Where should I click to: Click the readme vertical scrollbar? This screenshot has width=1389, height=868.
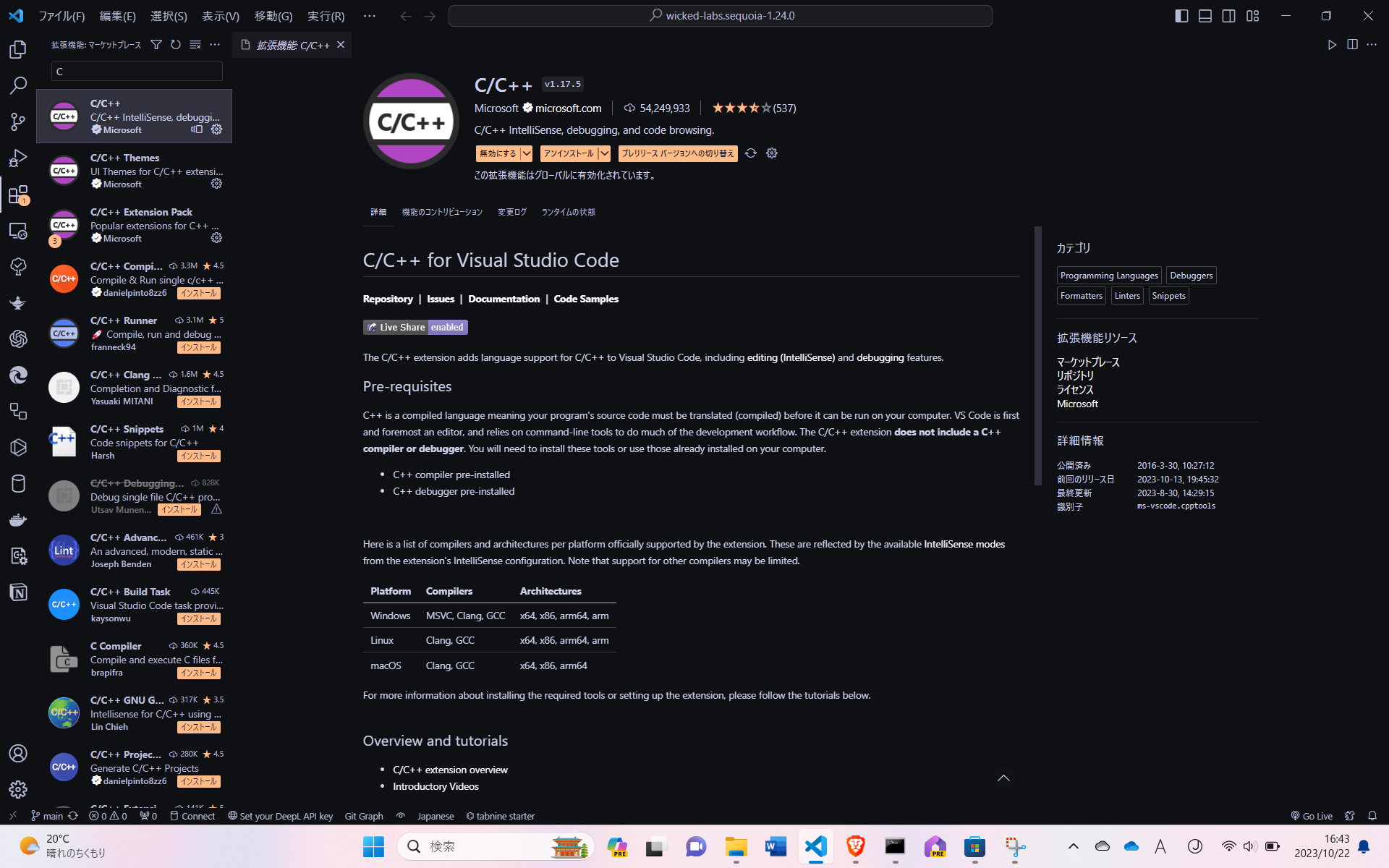[1037, 354]
